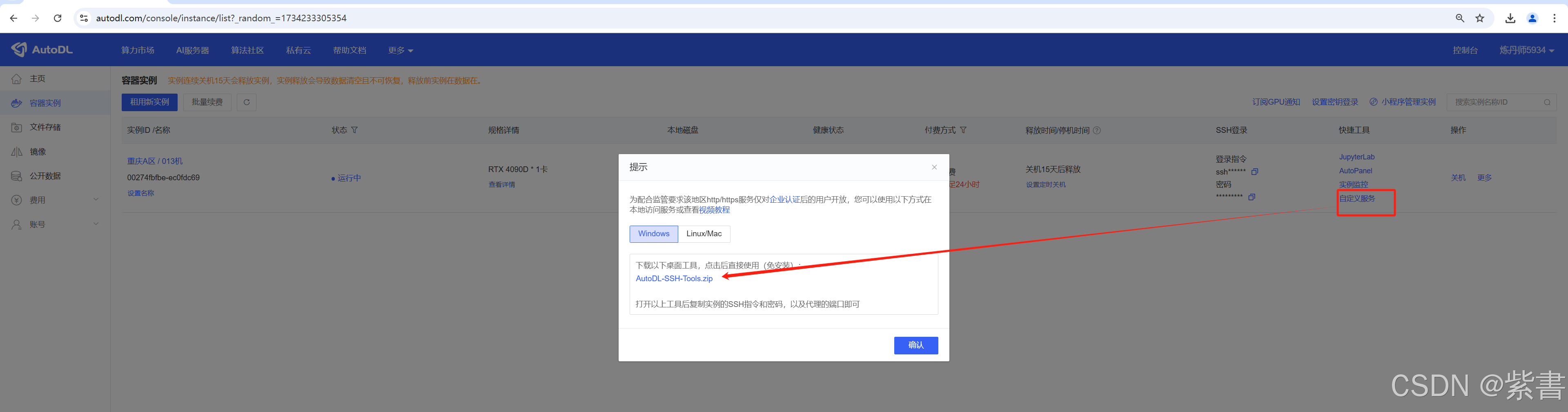The width and height of the screenshot is (1568, 412).
Task: Filter by 付费方式 using the funnel icon
Action: [963, 130]
